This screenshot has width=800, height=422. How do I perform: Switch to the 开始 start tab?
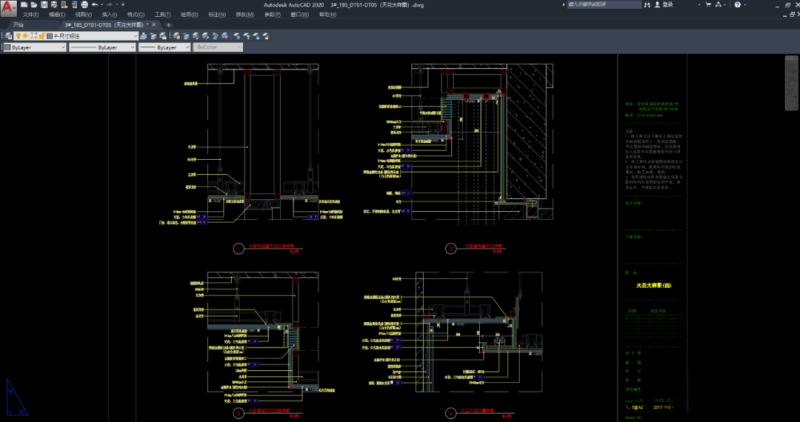coord(18,25)
